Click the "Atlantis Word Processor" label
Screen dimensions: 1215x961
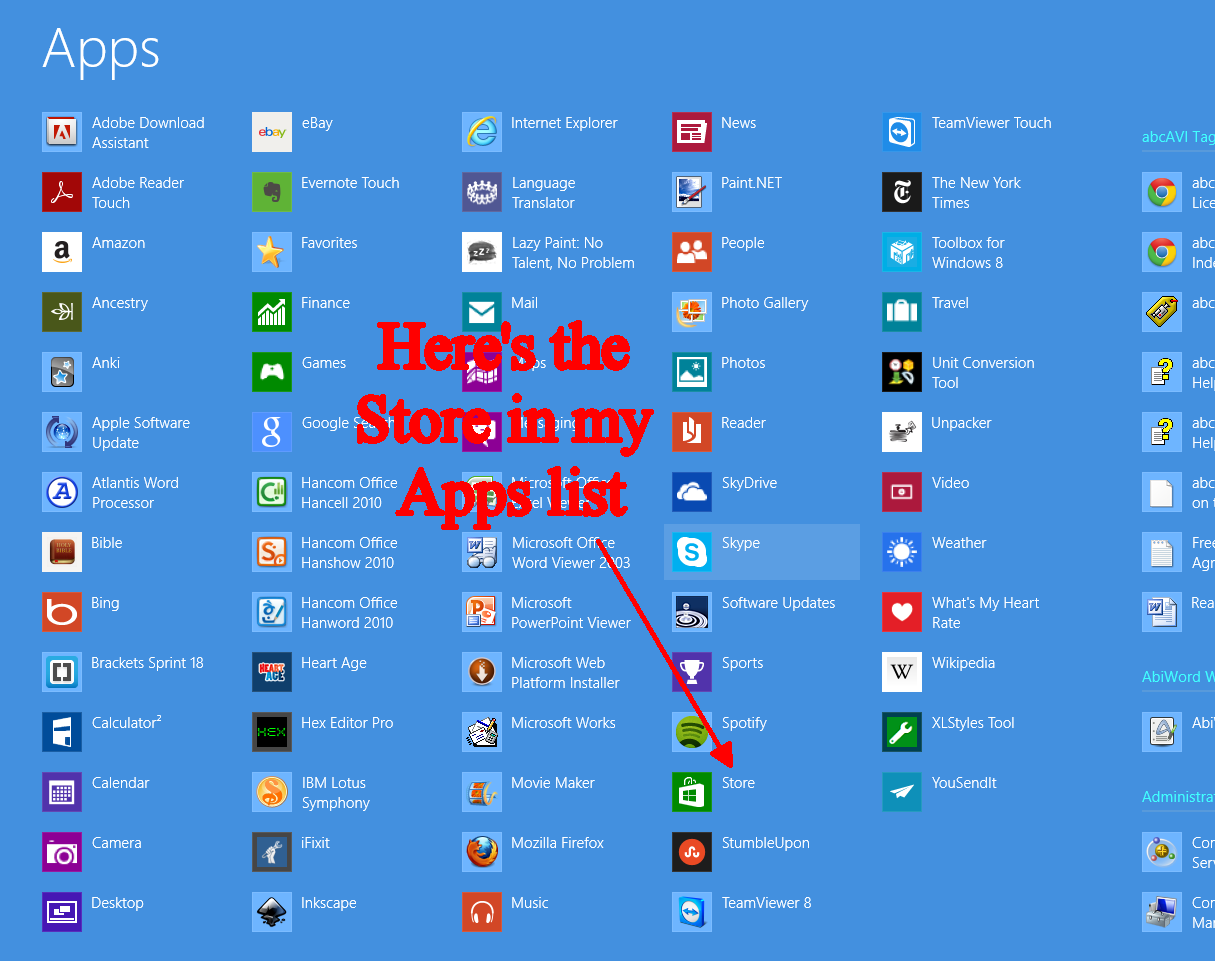pyautogui.click(x=135, y=493)
